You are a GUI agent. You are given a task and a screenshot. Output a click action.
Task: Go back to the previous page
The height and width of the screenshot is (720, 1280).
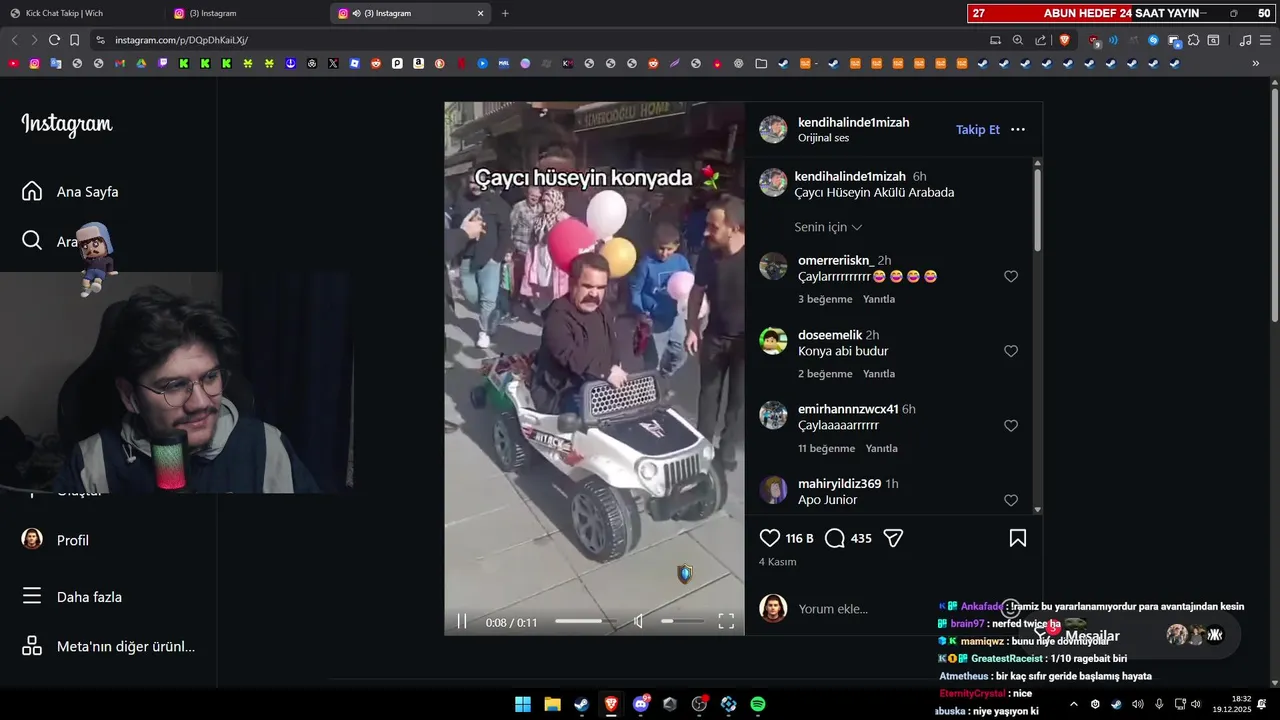click(x=14, y=40)
